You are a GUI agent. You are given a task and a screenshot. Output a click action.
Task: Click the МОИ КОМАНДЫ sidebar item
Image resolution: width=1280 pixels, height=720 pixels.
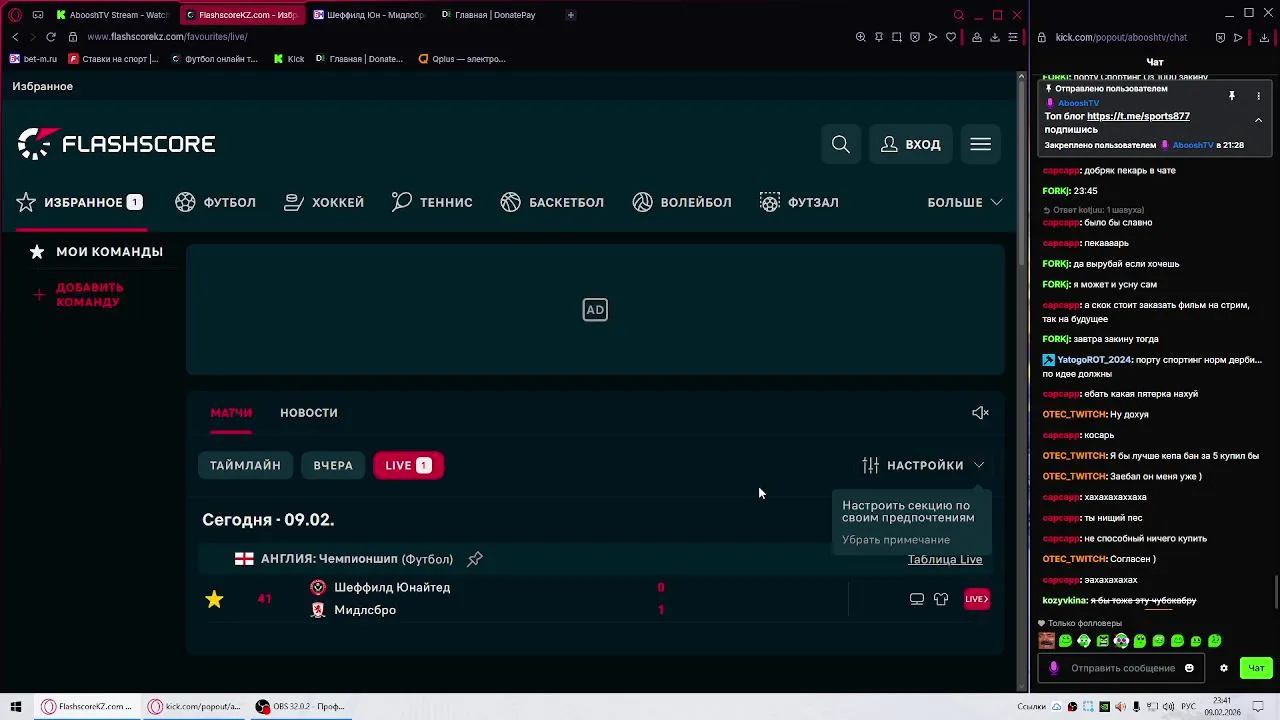click(x=96, y=252)
